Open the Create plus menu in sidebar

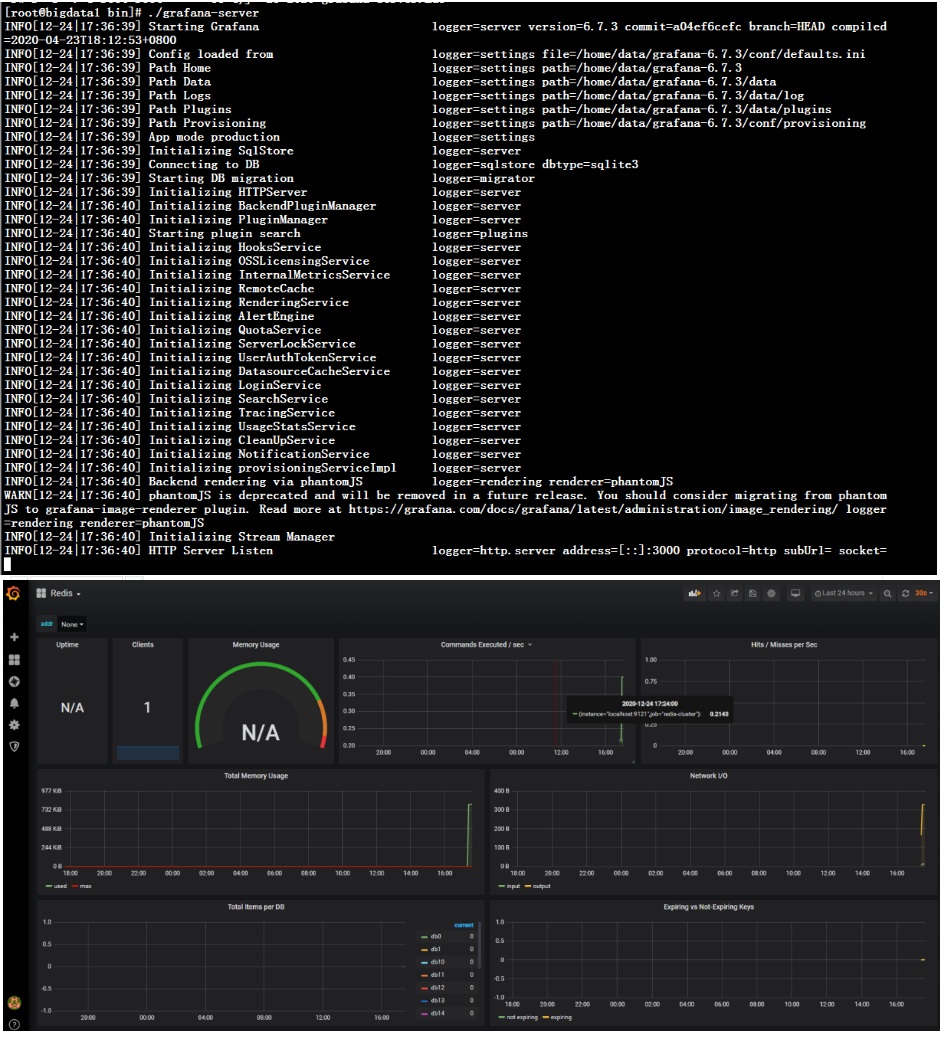click(14, 637)
